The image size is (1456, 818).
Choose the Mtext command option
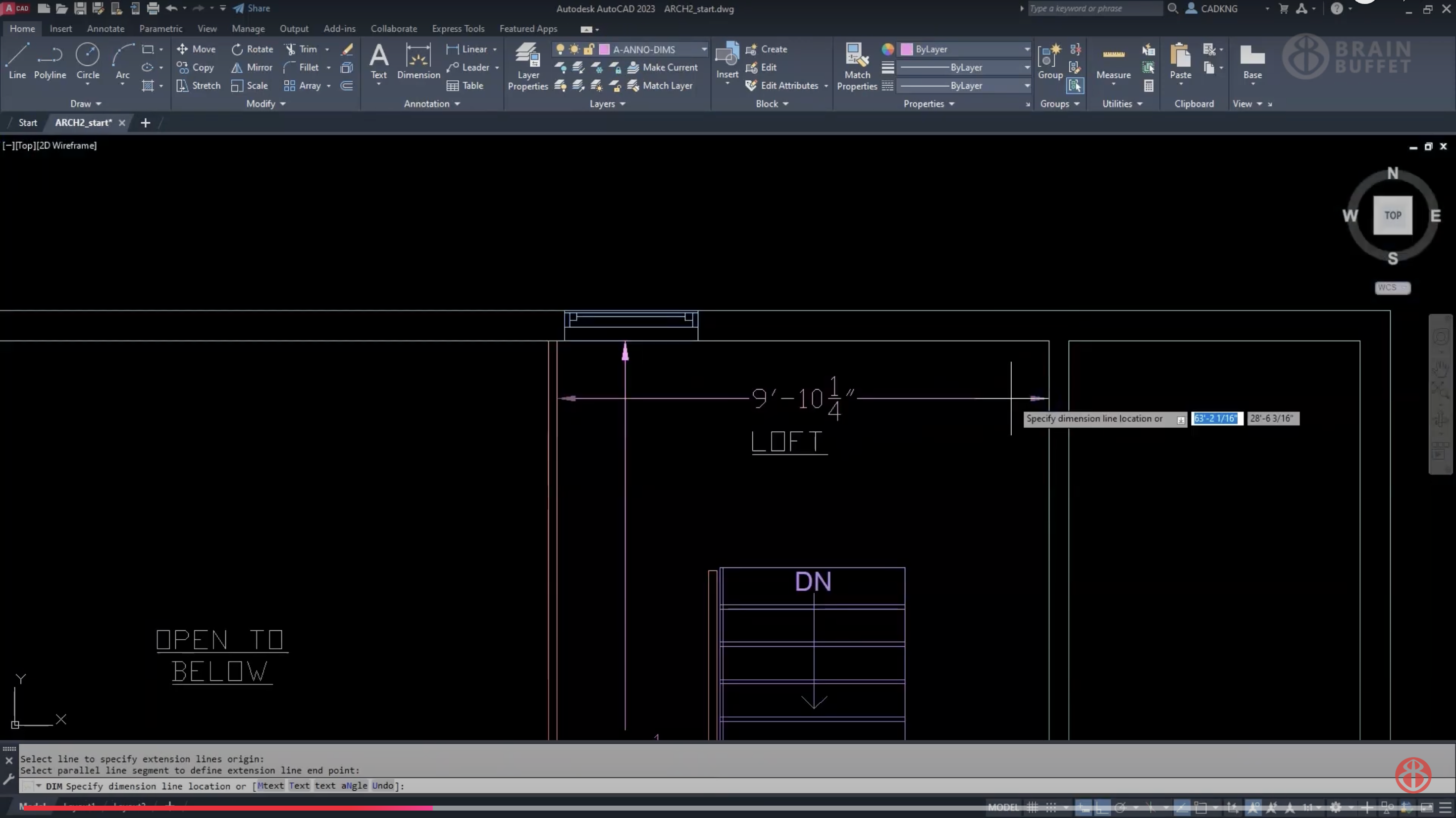[x=271, y=786]
